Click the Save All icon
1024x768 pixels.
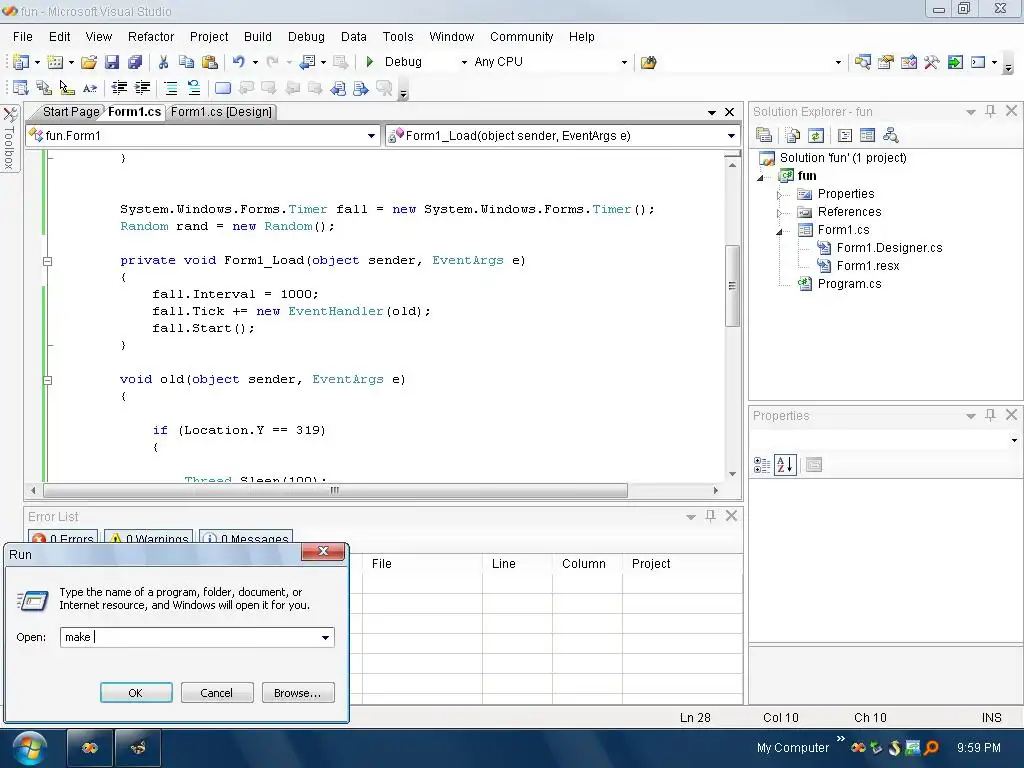(x=135, y=62)
